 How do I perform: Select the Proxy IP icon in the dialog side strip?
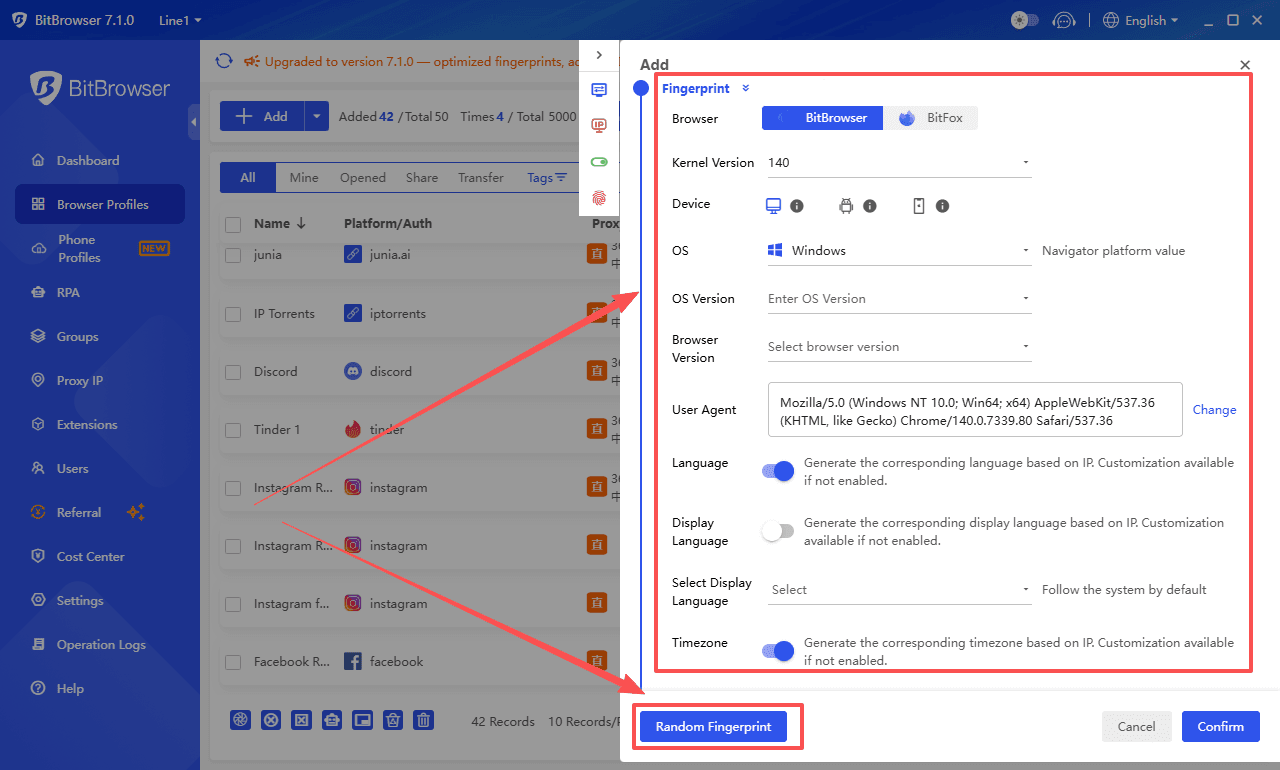(599, 126)
